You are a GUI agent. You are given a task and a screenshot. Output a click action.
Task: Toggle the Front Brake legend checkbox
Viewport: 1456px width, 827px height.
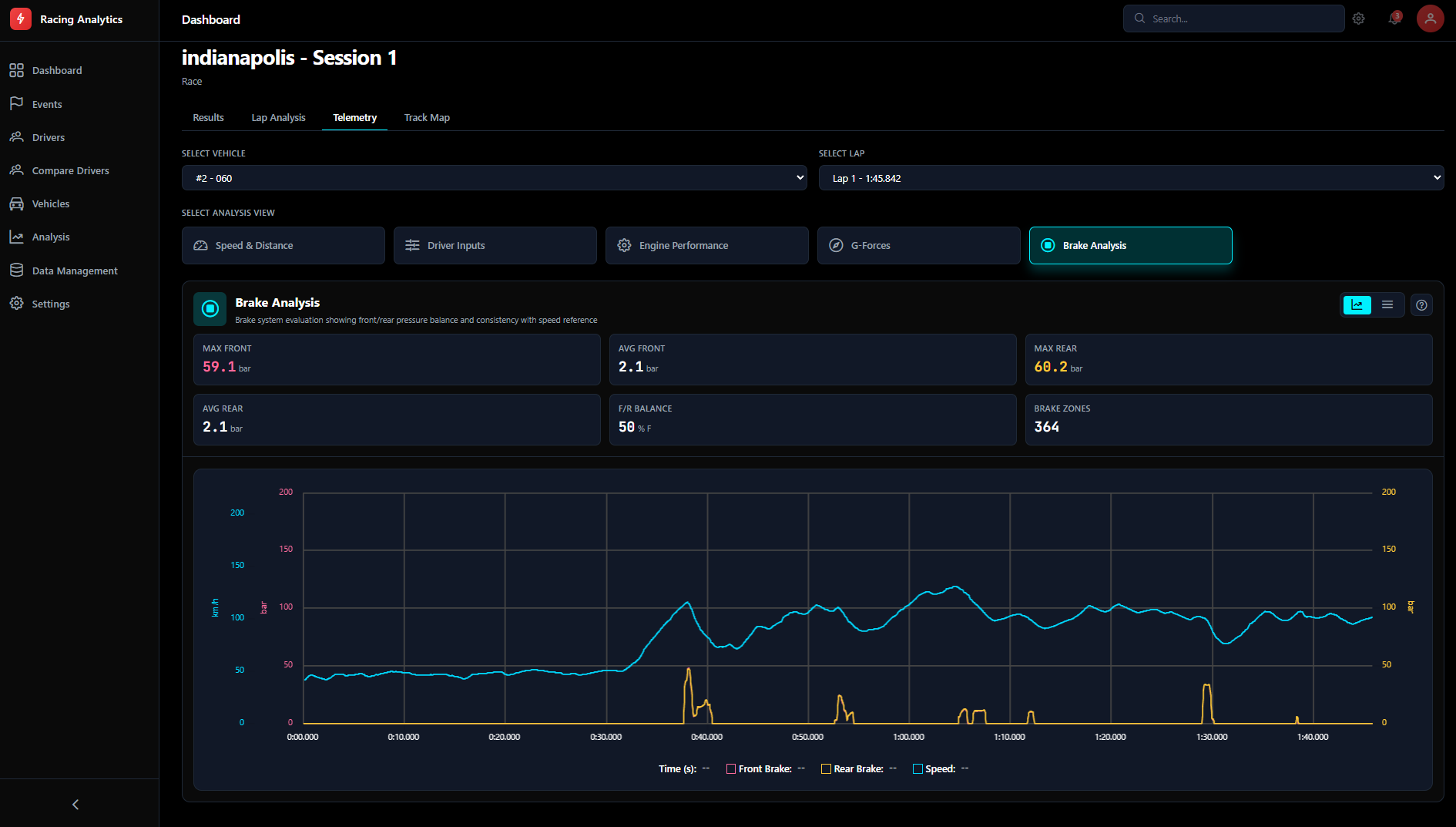[x=731, y=768]
